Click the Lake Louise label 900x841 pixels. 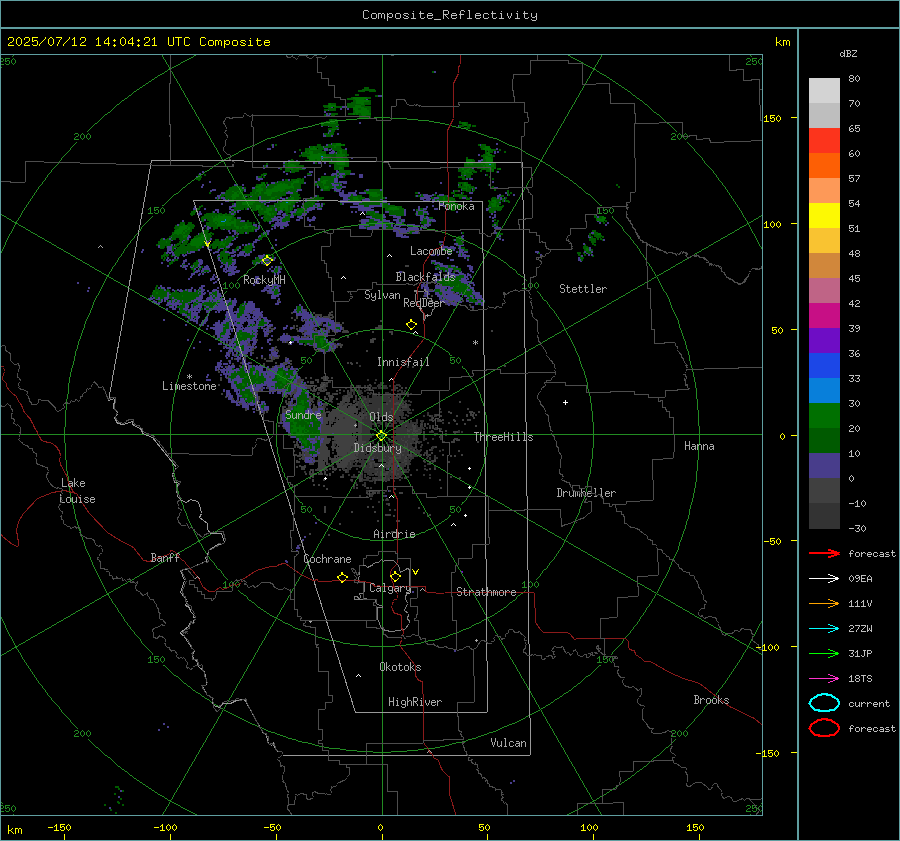coord(77,491)
